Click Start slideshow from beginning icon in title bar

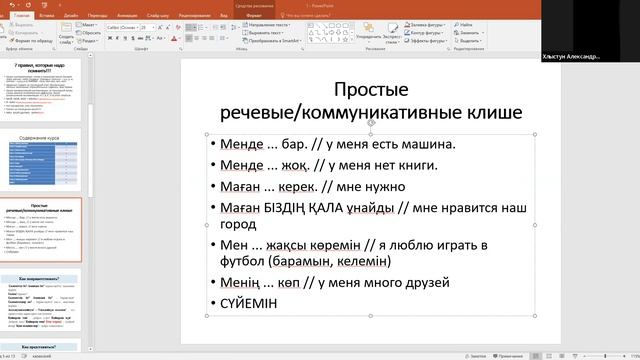click(x=44, y=5)
